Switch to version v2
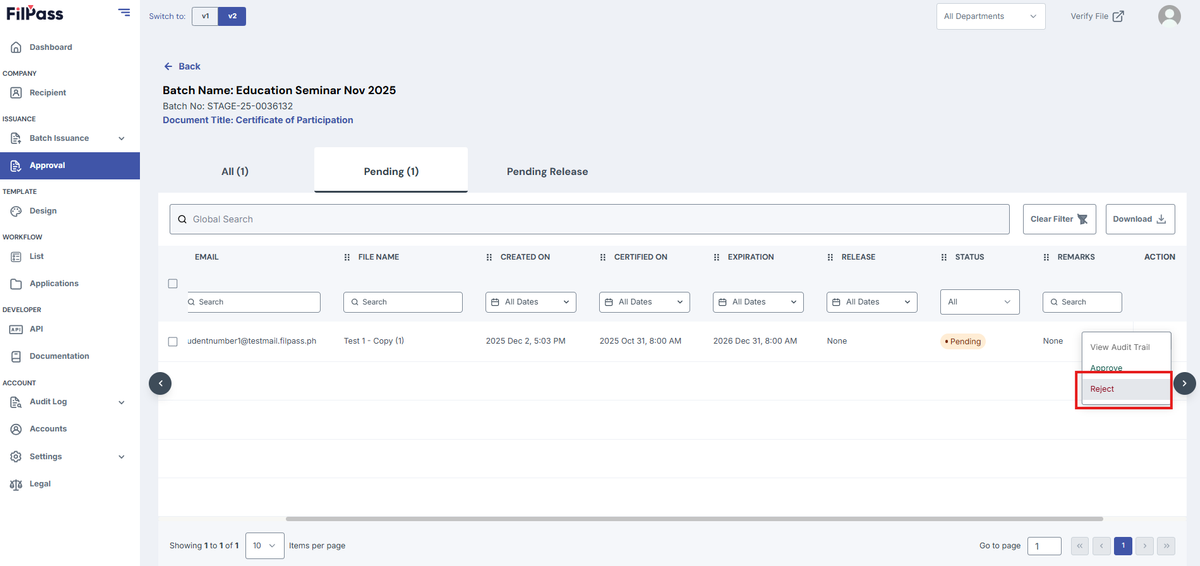Viewport: 1200px width, 566px height. tap(232, 16)
